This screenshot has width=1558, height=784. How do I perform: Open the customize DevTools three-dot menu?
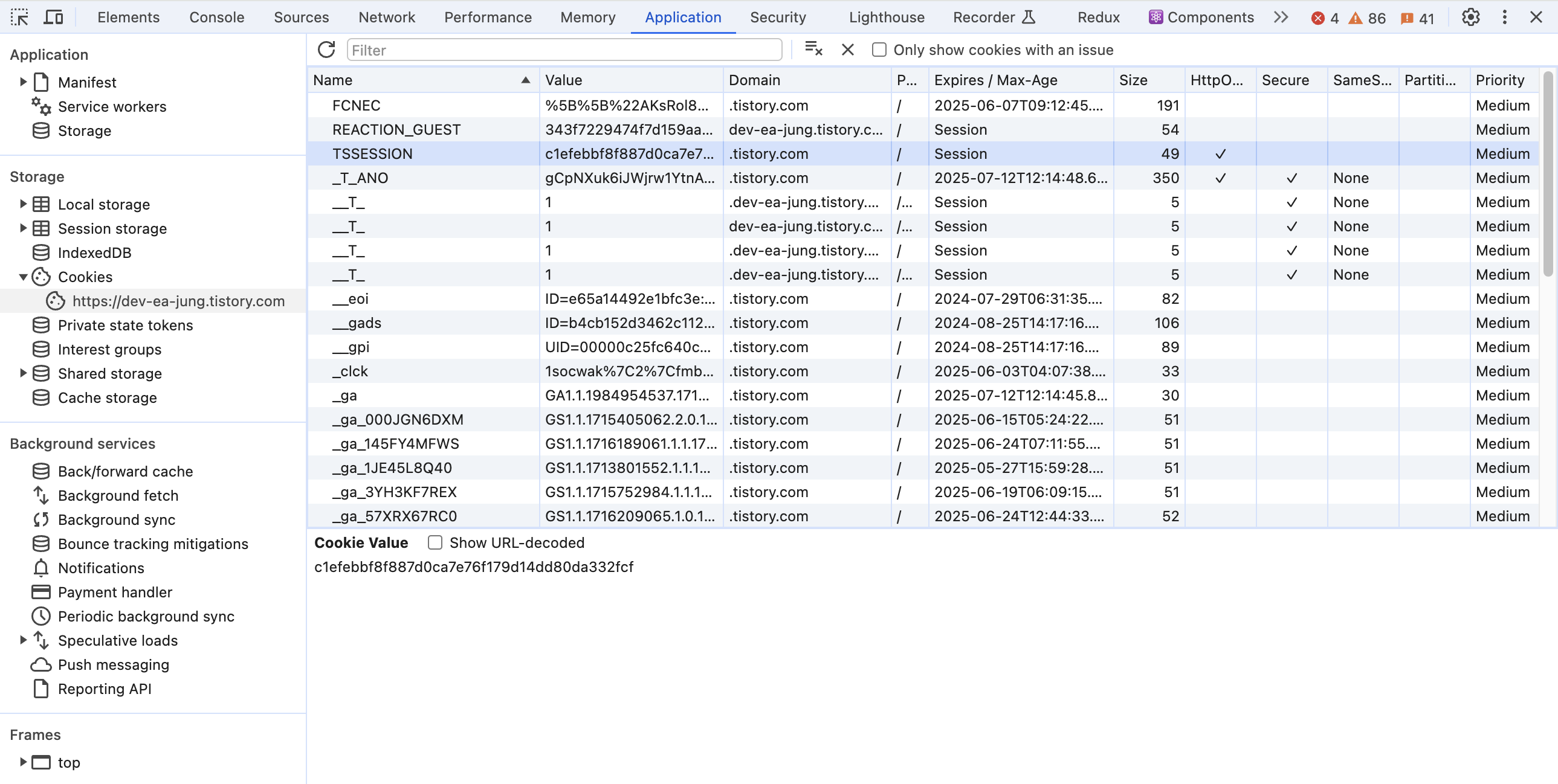click(1504, 17)
